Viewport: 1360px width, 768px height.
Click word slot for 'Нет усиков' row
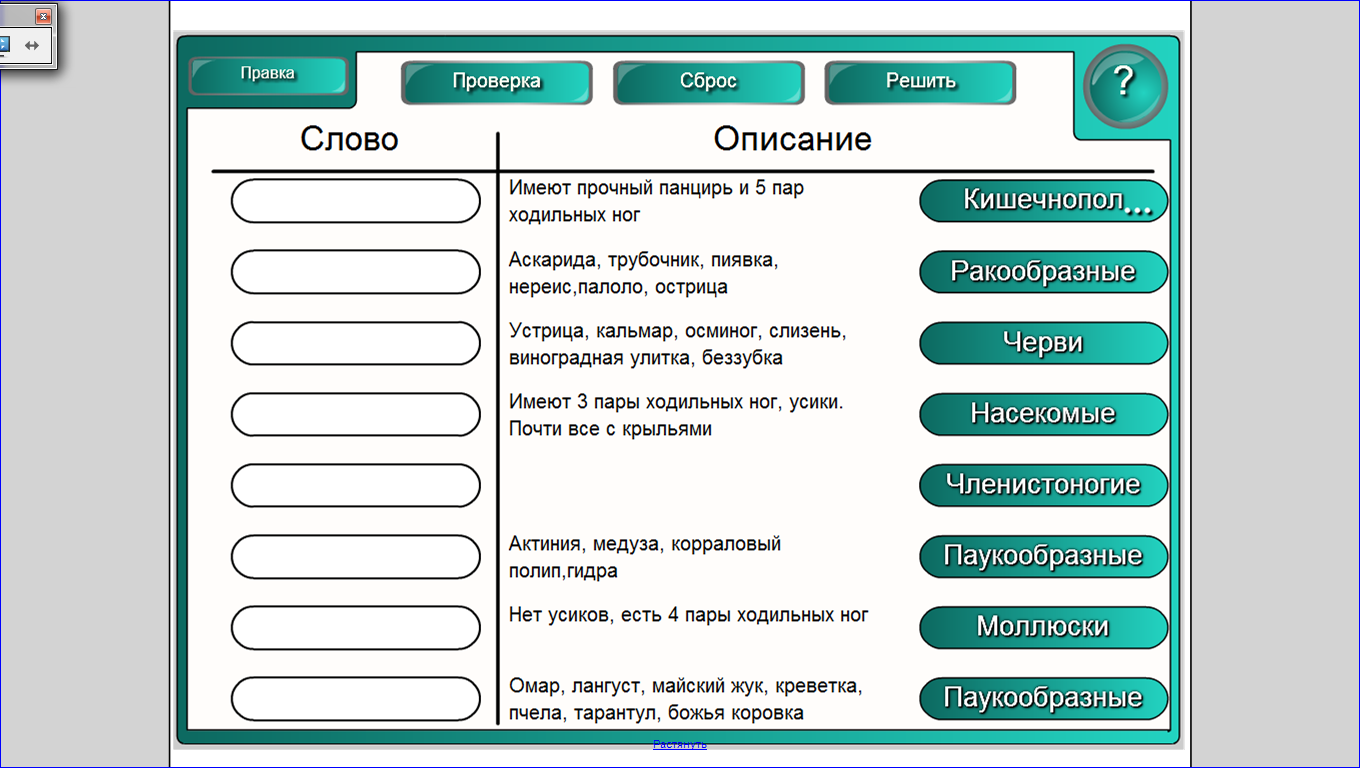tap(356, 627)
